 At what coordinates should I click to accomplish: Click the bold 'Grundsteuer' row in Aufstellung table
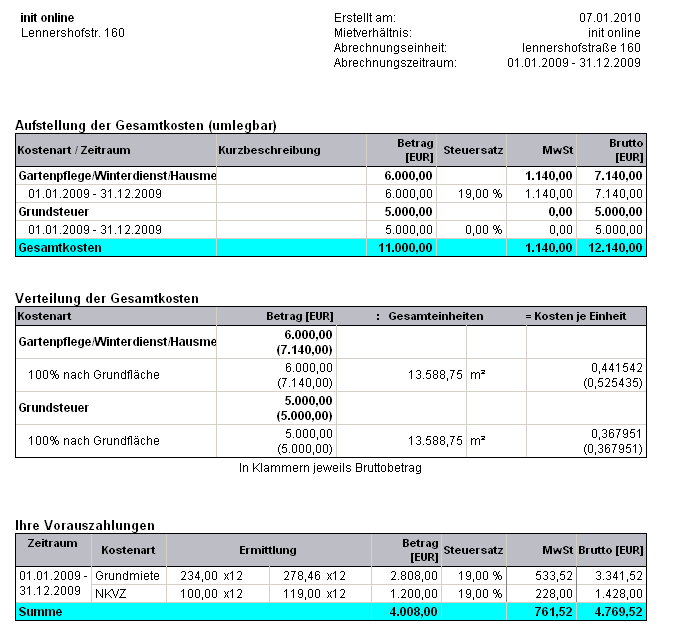point(53,212)
